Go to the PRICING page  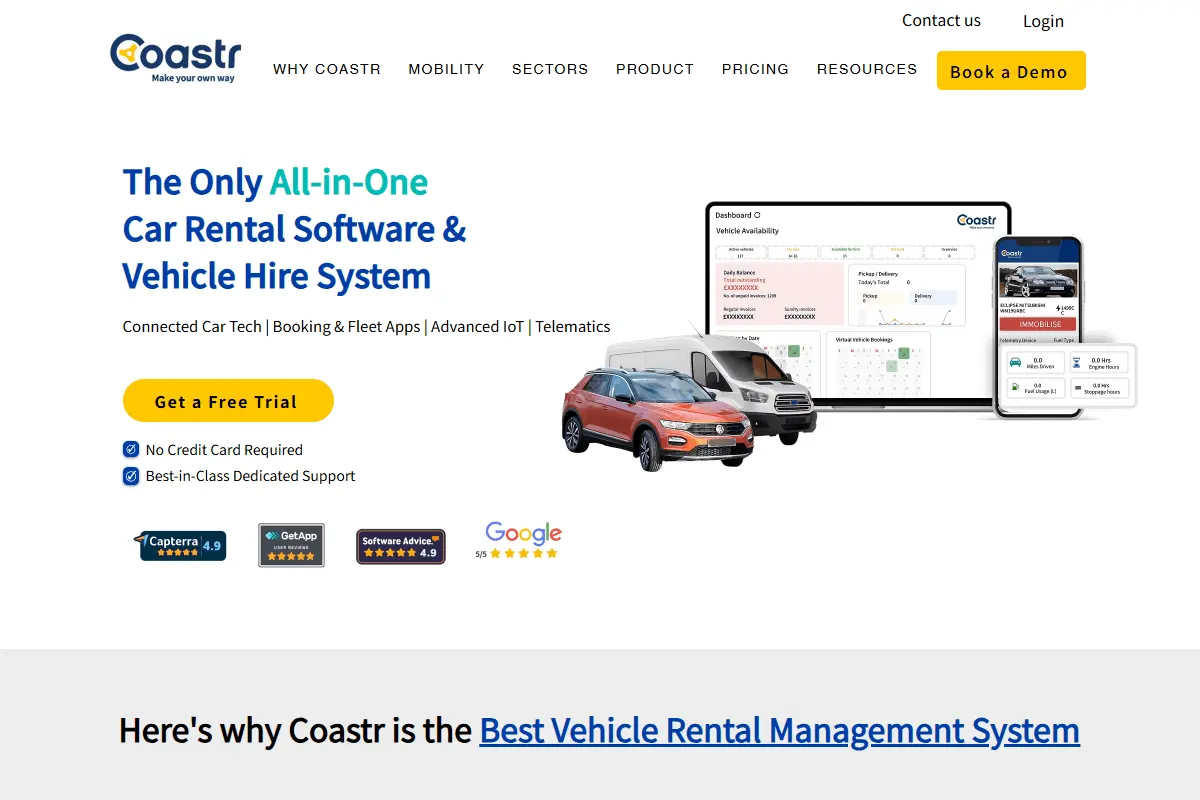tap(755, 69)
